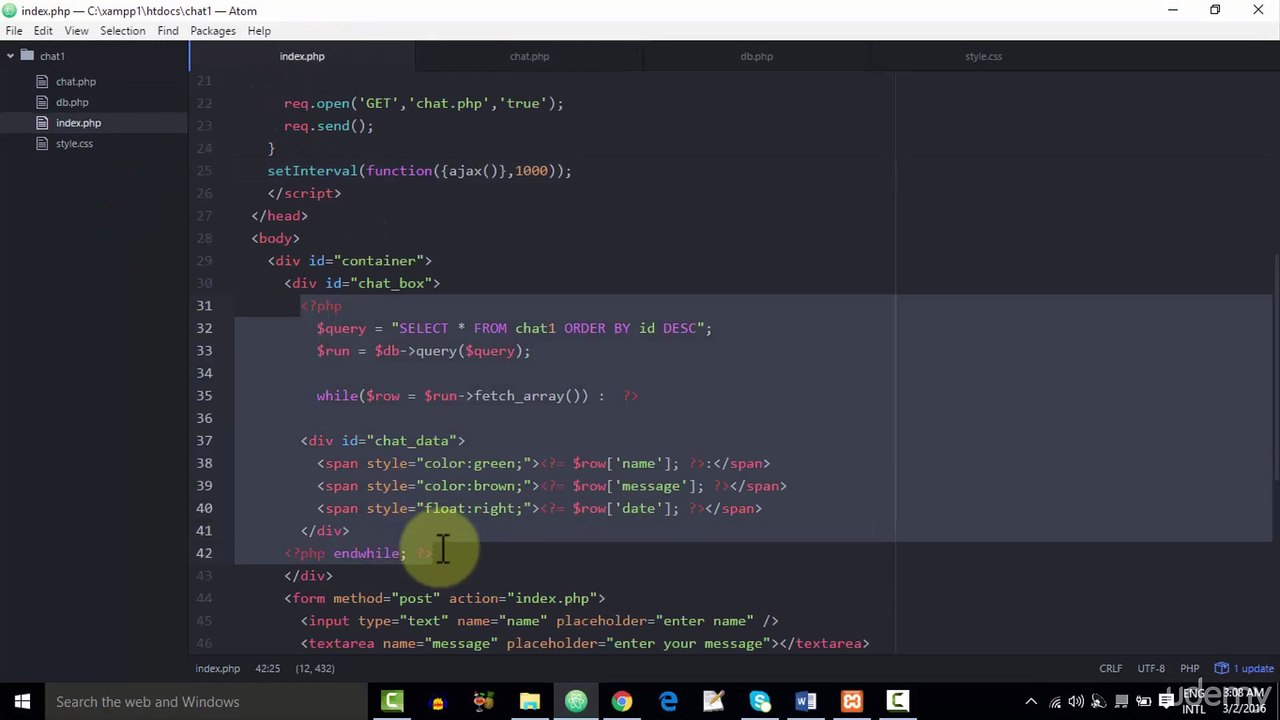Open the View menu
This screenshot has height=720, width=1280.
tap(76, 31)
